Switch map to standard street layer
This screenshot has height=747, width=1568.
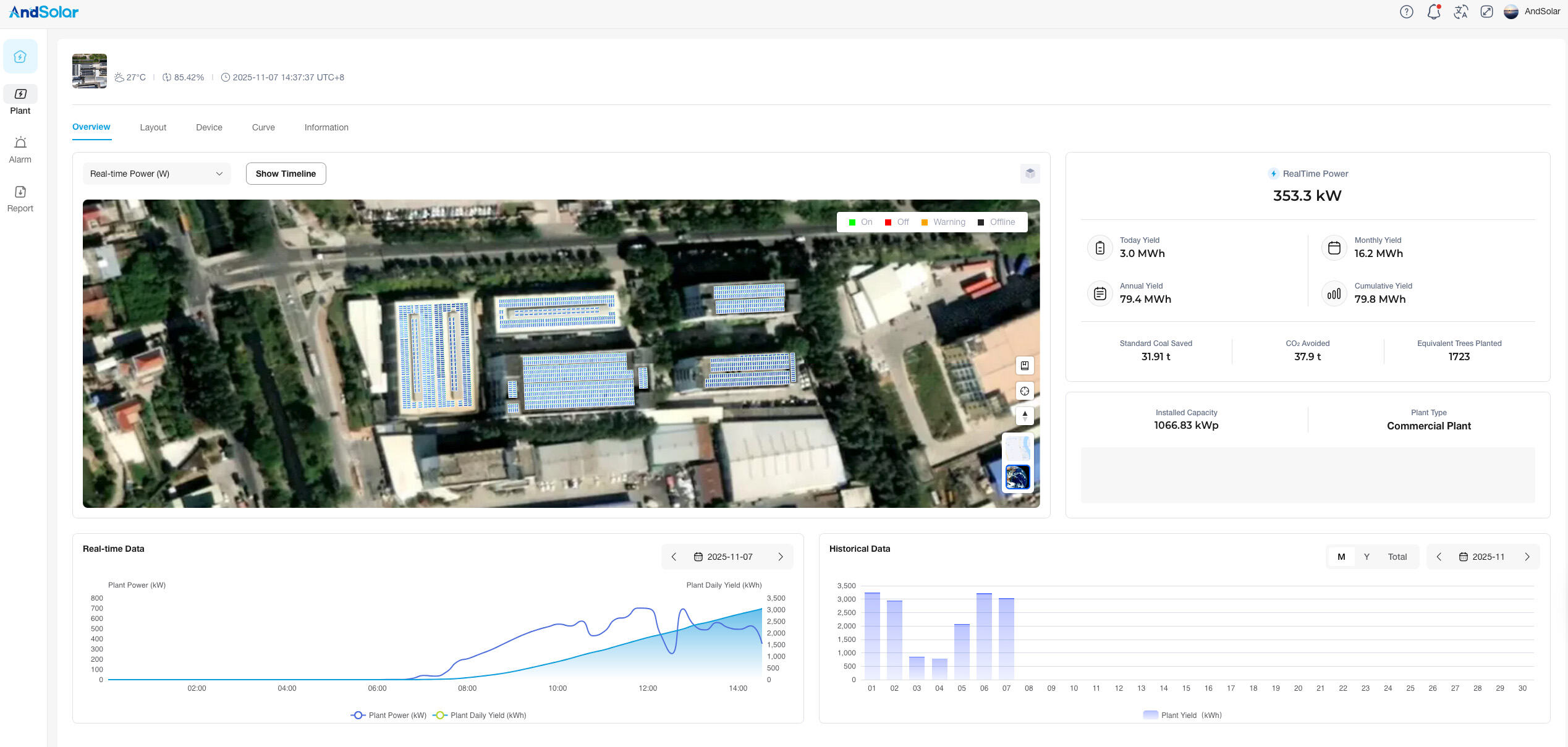(x=1017, y=448)
